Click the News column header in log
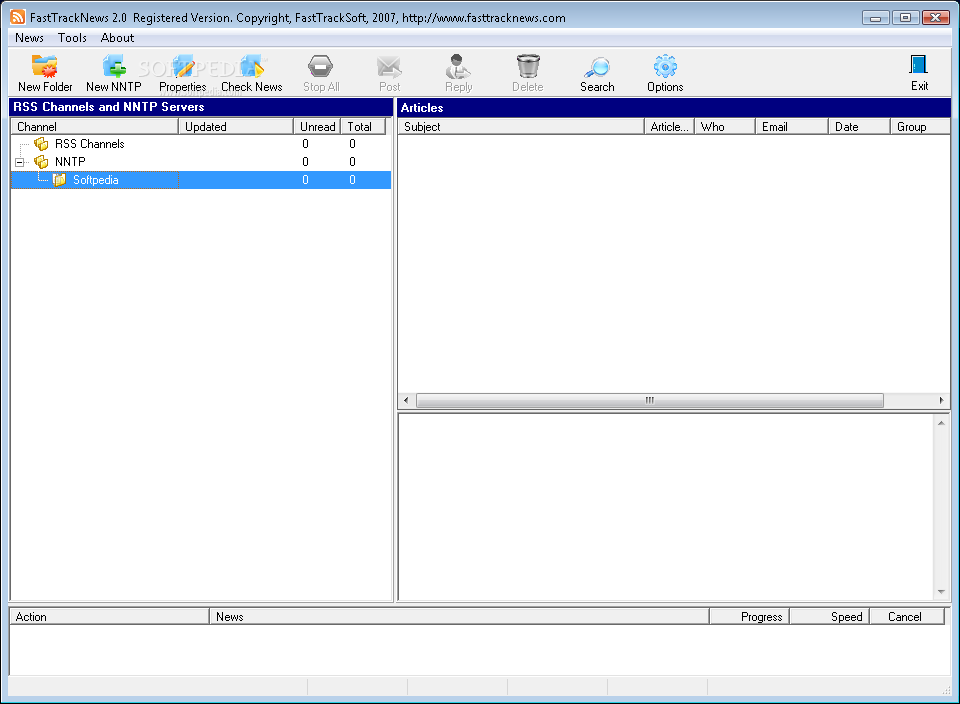This screenshot has height=704, width=960. click(x=459, y=616)
